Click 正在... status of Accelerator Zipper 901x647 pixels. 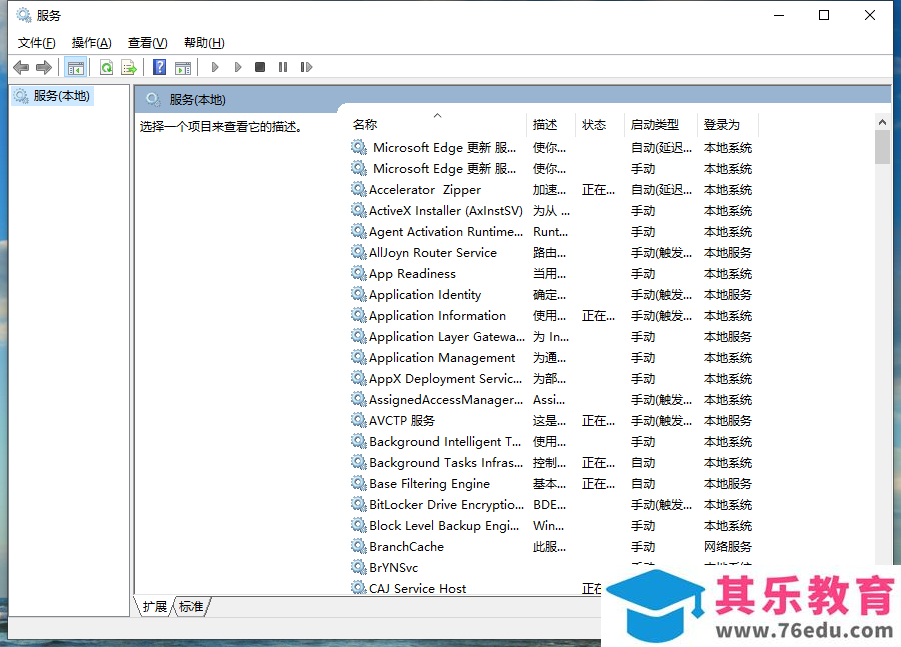click(598, 190)
